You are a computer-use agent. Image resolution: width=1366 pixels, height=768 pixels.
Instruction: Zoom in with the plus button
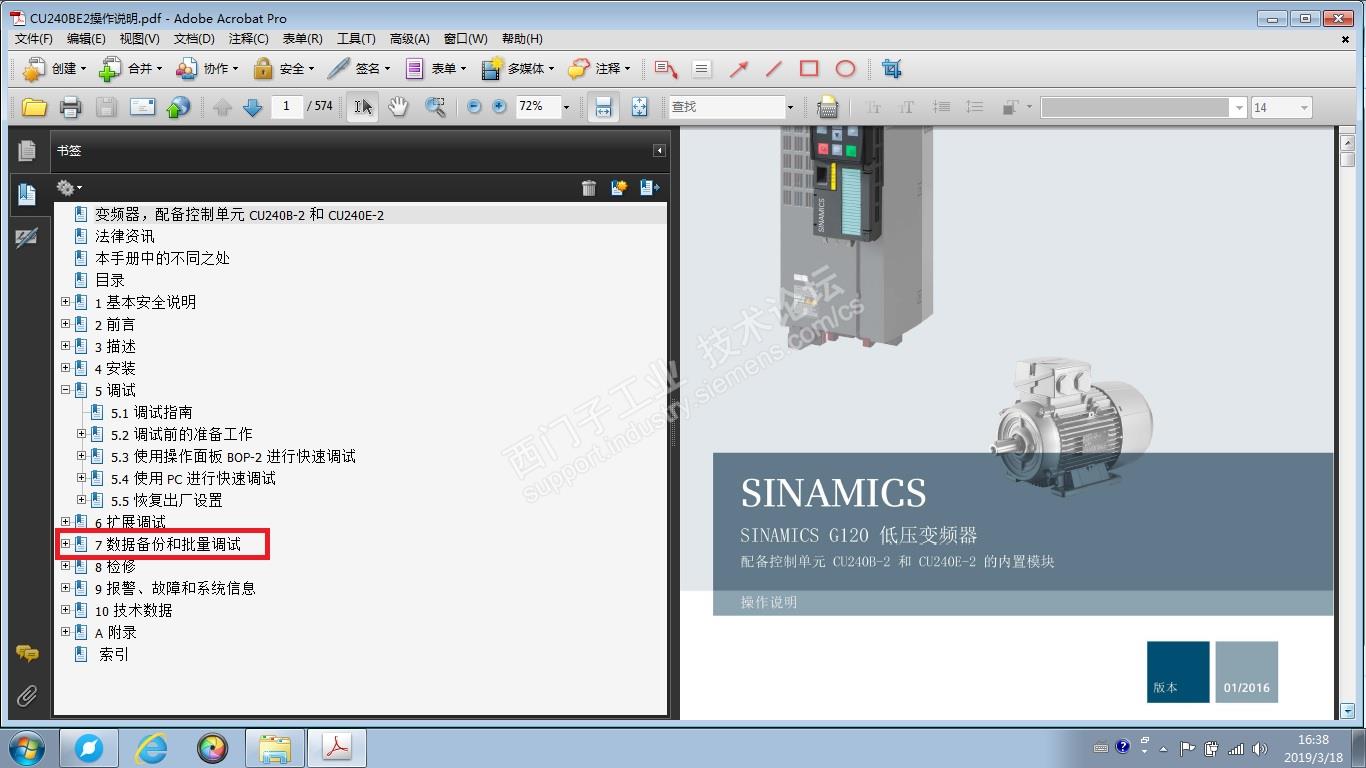499,107
